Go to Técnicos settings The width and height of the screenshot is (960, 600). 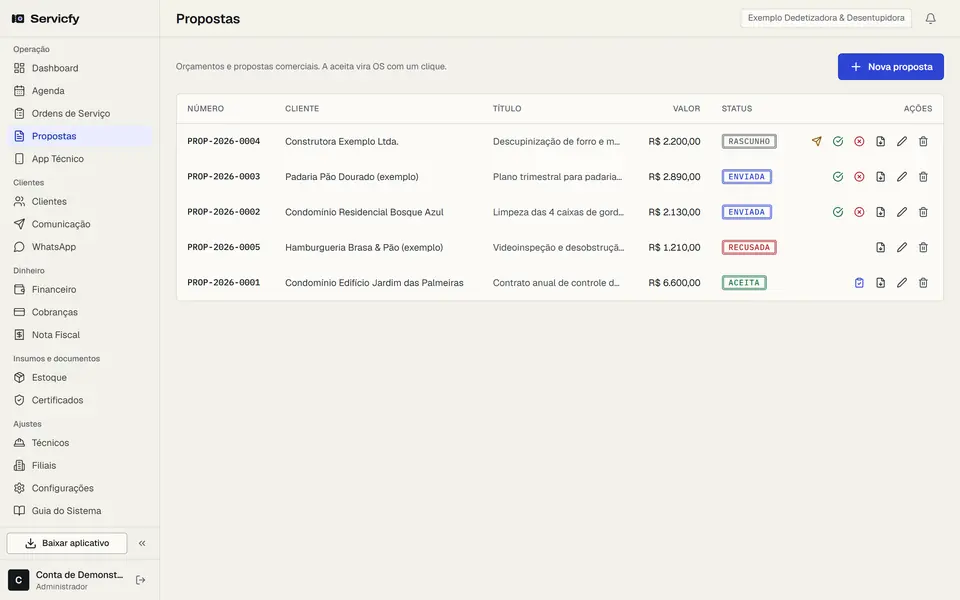(80, 443)
